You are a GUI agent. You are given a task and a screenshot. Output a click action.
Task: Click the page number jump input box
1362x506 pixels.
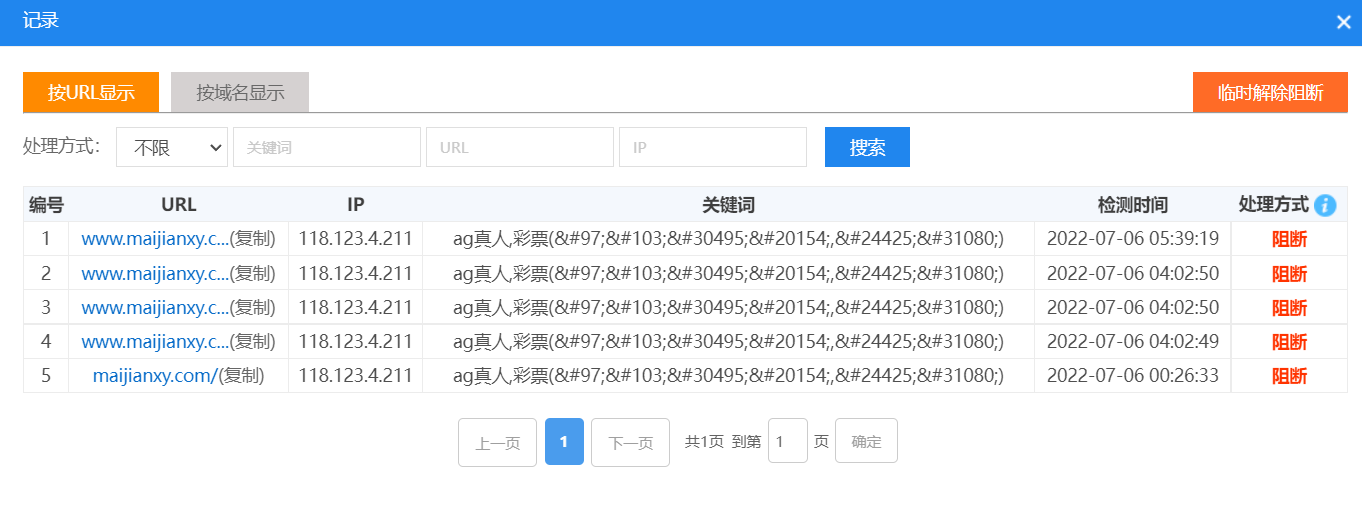click(787, 441)
